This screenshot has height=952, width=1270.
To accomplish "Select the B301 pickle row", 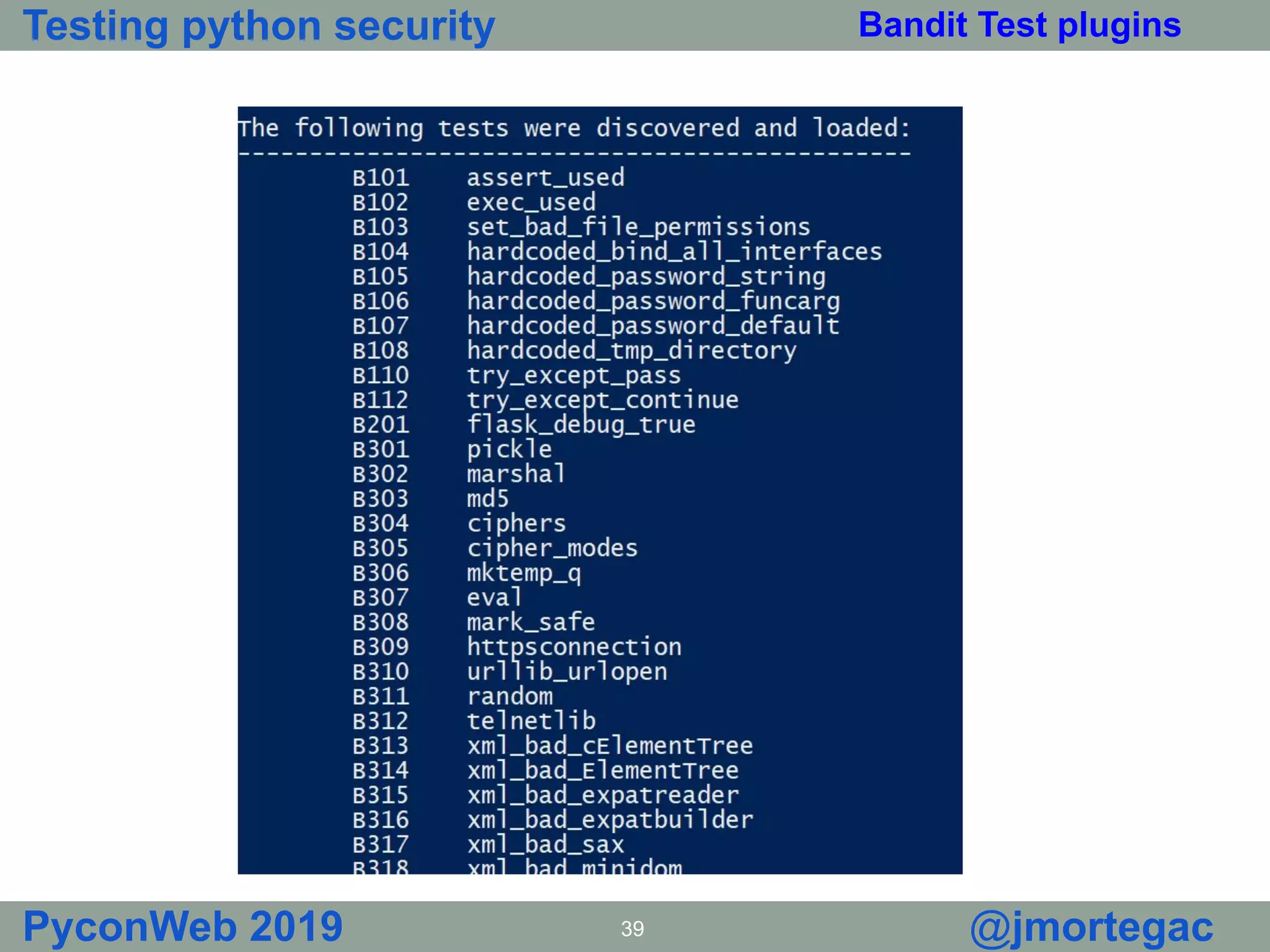I will [453, 450].
